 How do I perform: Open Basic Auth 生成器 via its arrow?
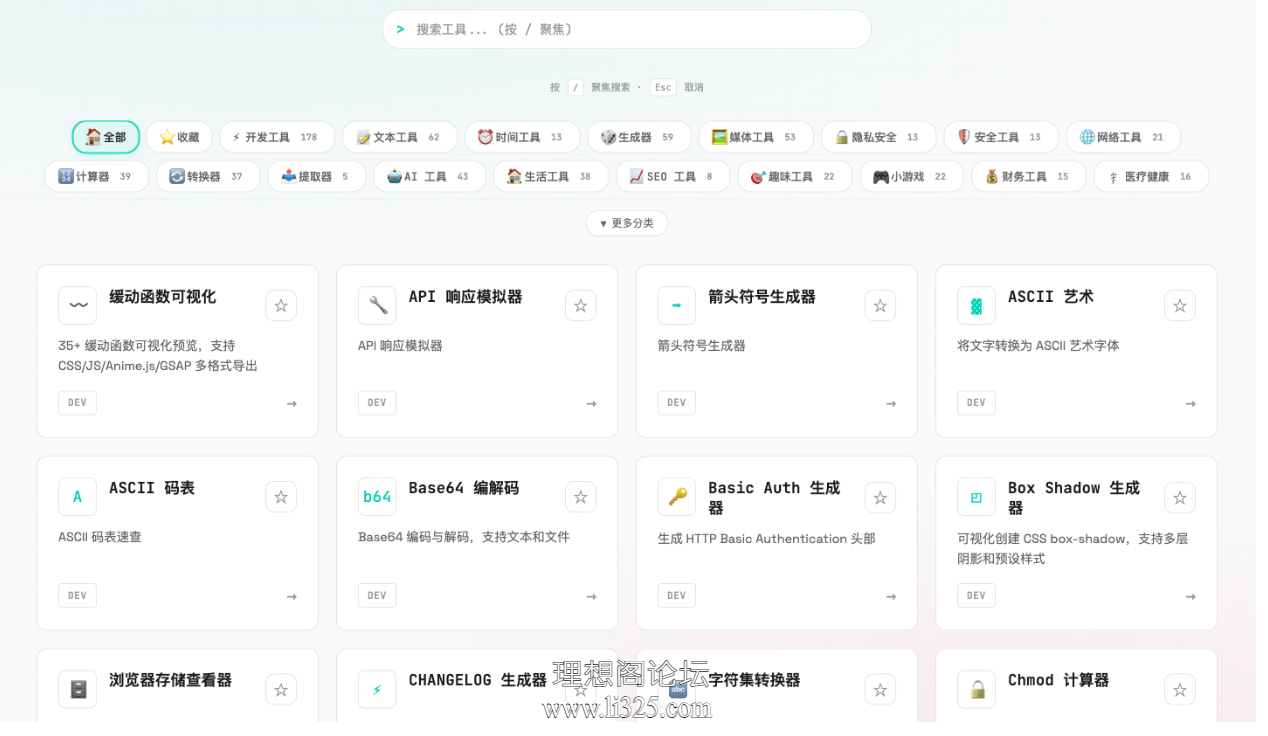point(891,597)
